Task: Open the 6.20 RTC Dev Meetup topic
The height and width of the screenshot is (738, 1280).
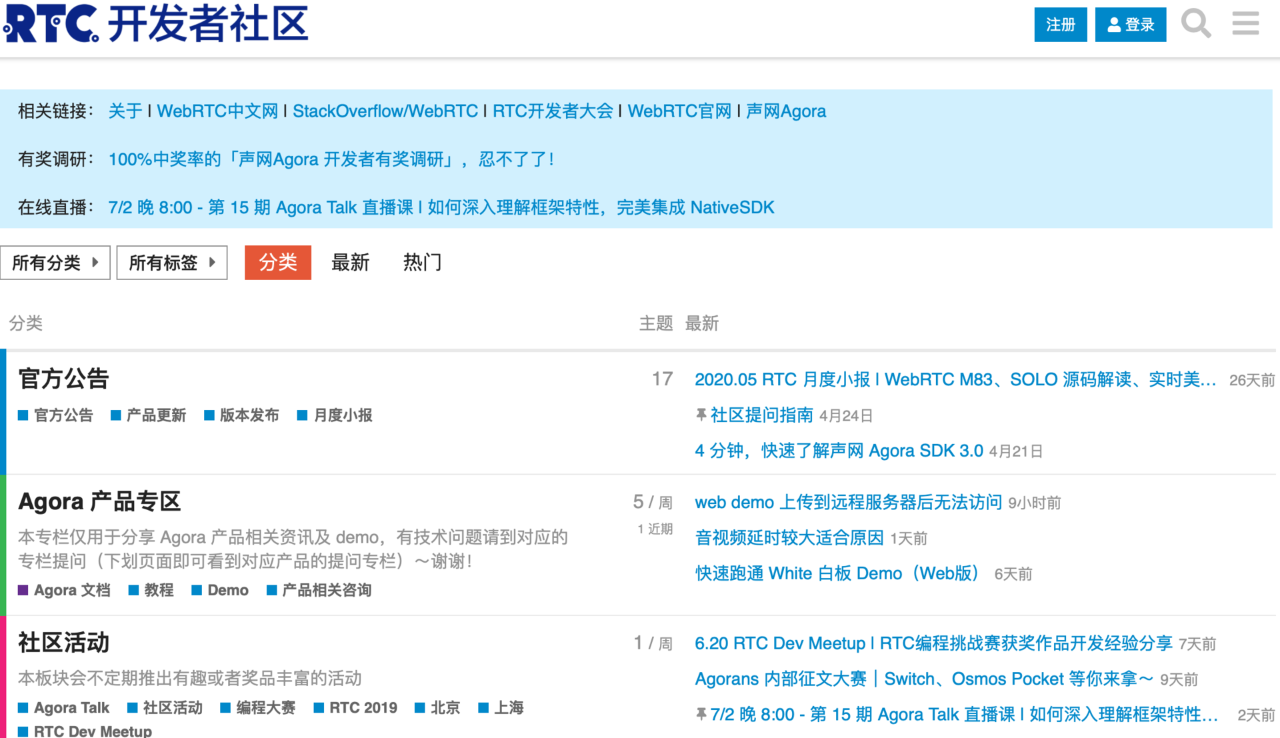Action: [934, 643]
